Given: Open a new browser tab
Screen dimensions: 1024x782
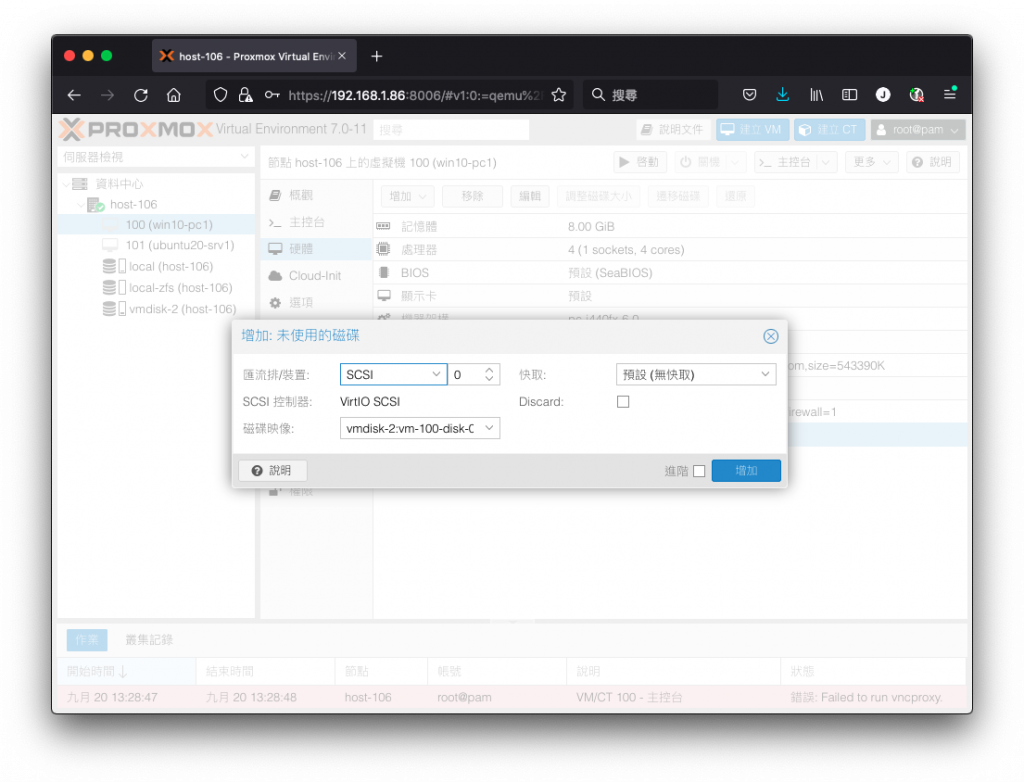Looking at the screenshot, I should [x=377, y=56].
